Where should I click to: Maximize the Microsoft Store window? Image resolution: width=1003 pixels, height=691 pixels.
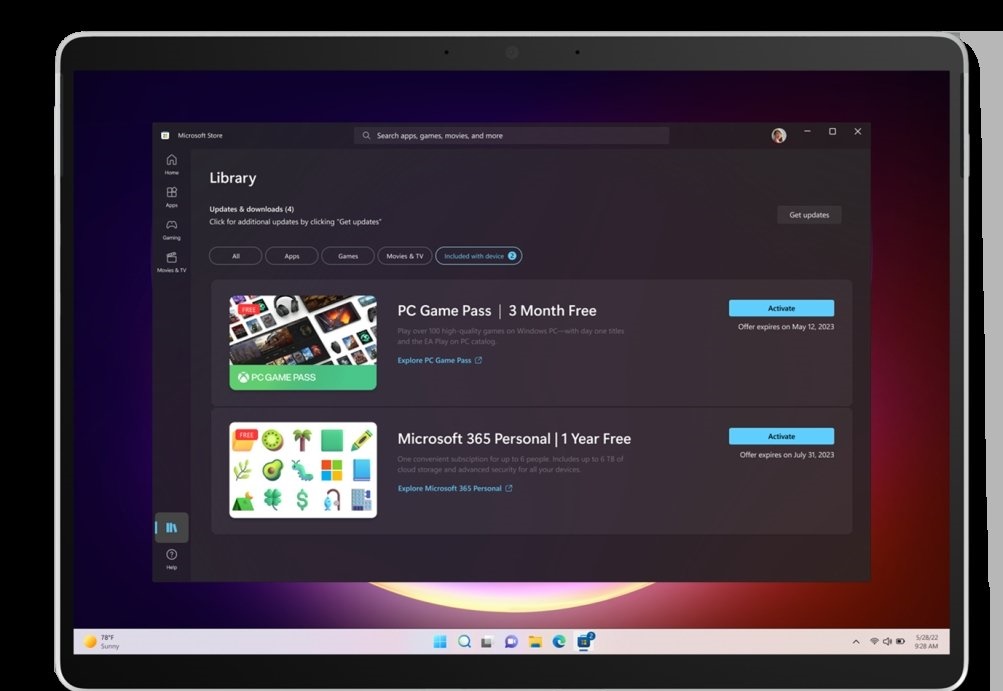click(x=832, y=131)
